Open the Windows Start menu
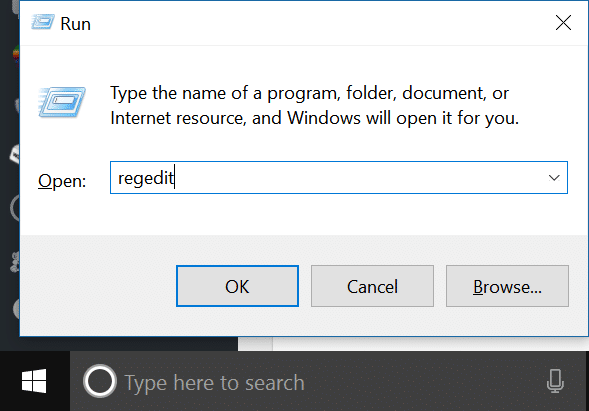This screenshot has height=411, width=589. 34,381
